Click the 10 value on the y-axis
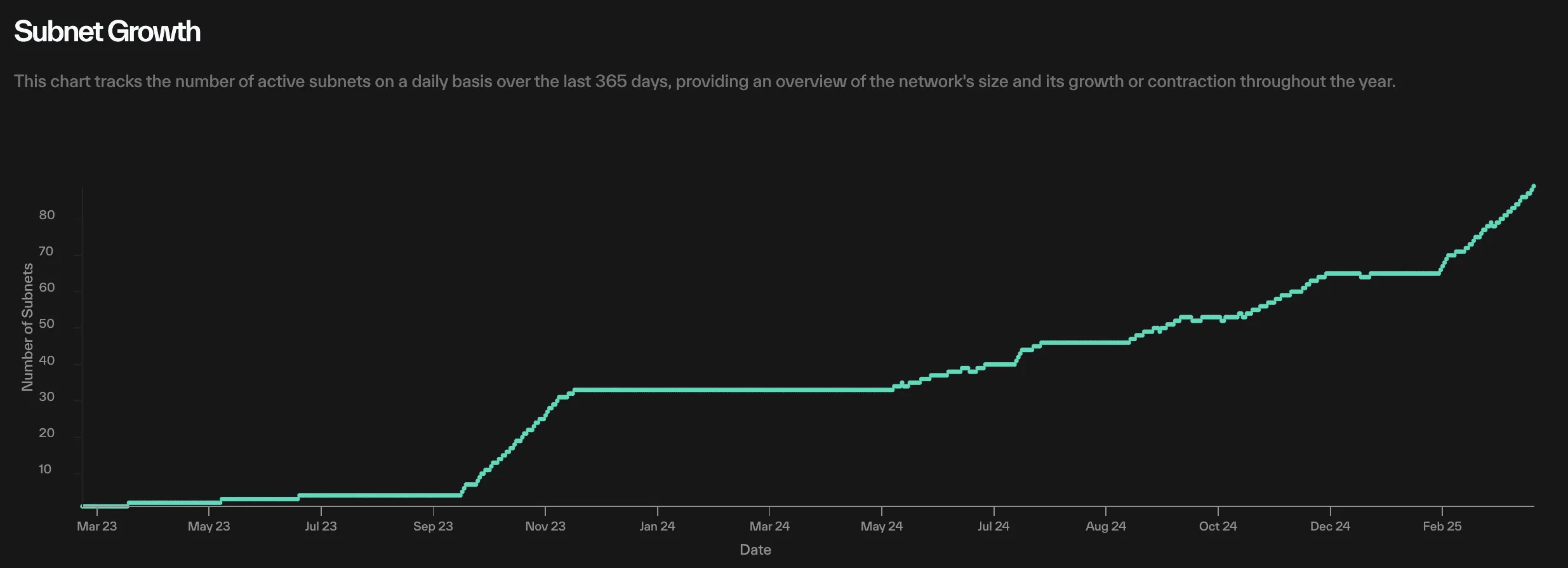 click(x=45, y=470)
